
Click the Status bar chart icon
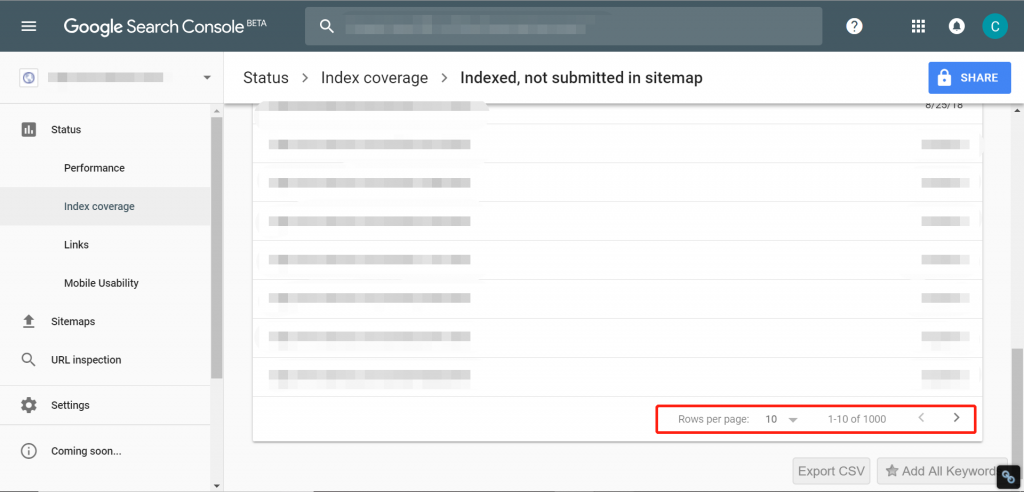(29, 129)
